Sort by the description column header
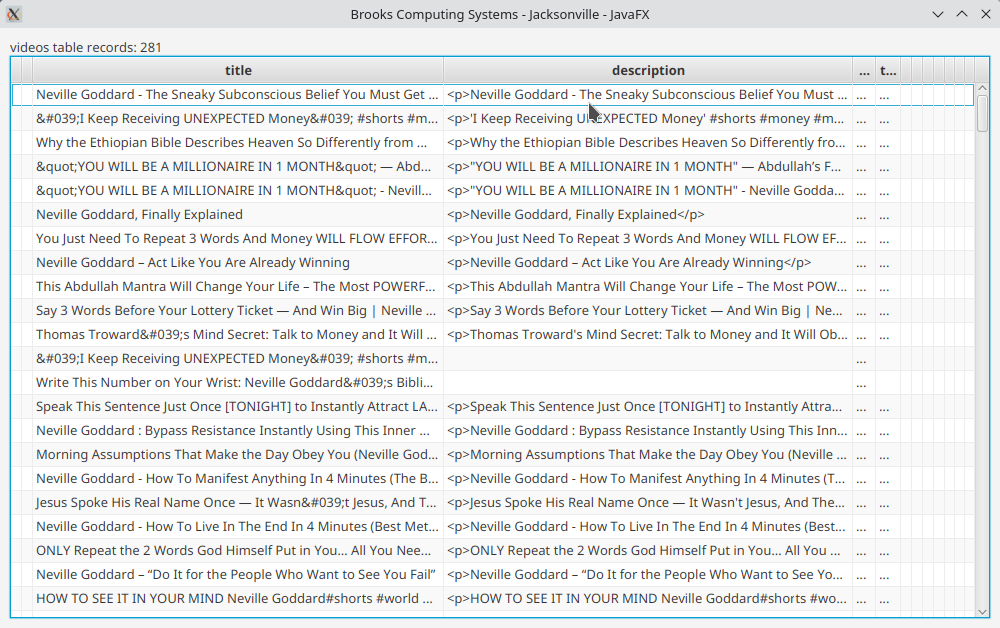The width and height of the screenshot is (1000, 628). click(x=648, y=71)
